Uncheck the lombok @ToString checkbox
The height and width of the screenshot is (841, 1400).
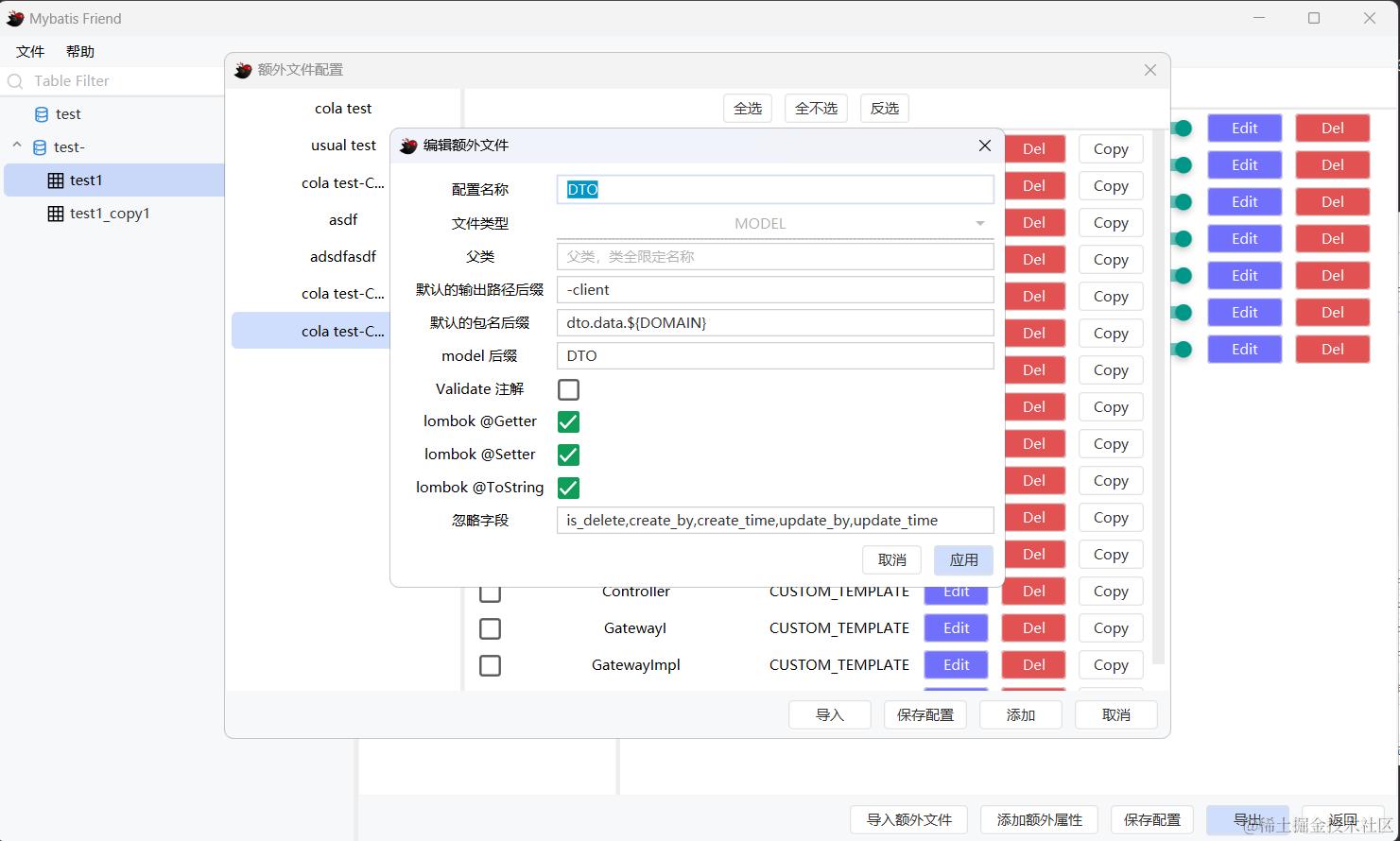pyautogui.click(x=568, y=488)
